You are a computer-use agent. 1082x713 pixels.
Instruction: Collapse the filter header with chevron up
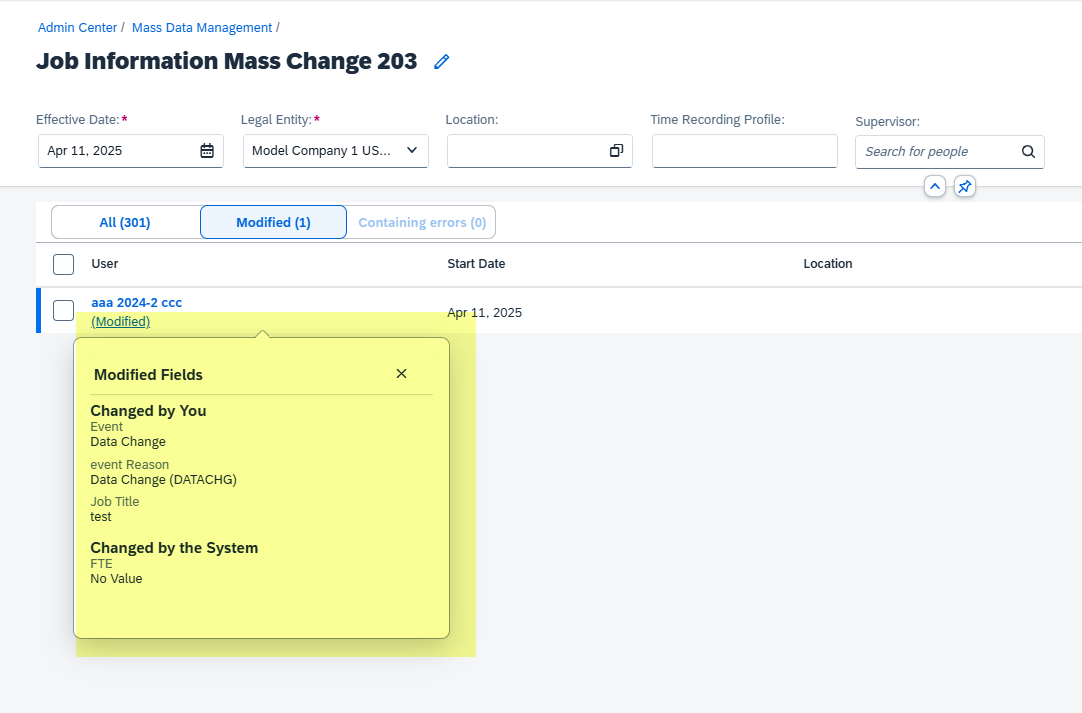[934, 186]
